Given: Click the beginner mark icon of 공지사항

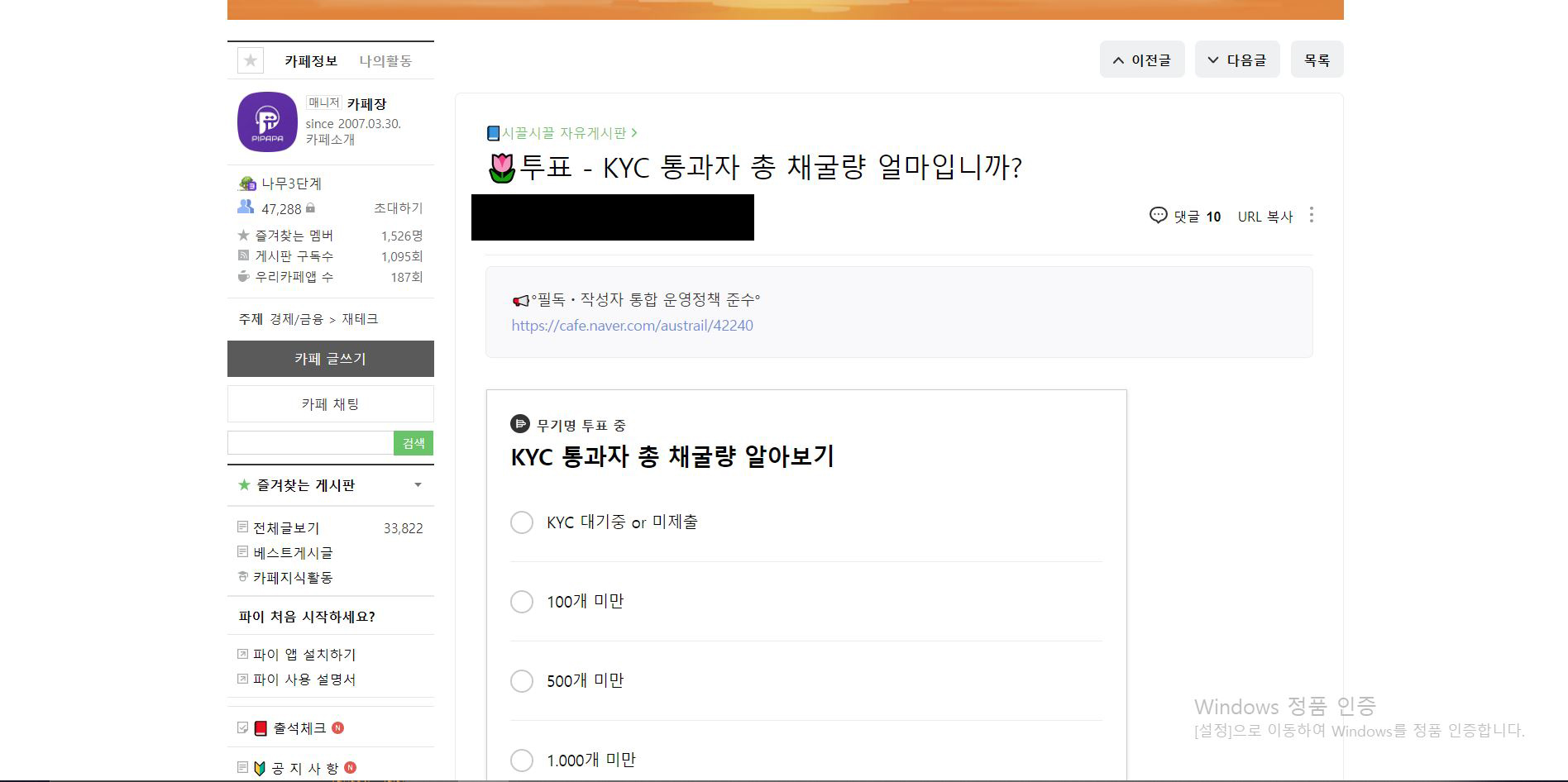Looking at the screenshot, I should pyautogui.click(x=260, y=768).
